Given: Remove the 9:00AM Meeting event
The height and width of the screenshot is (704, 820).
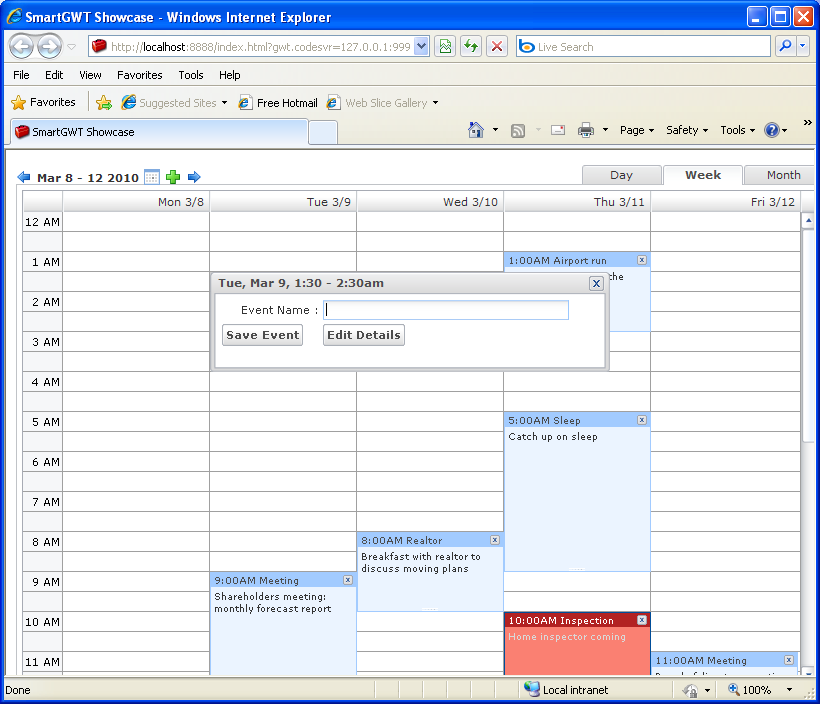Looking at the screenshot, I should 348,580.
